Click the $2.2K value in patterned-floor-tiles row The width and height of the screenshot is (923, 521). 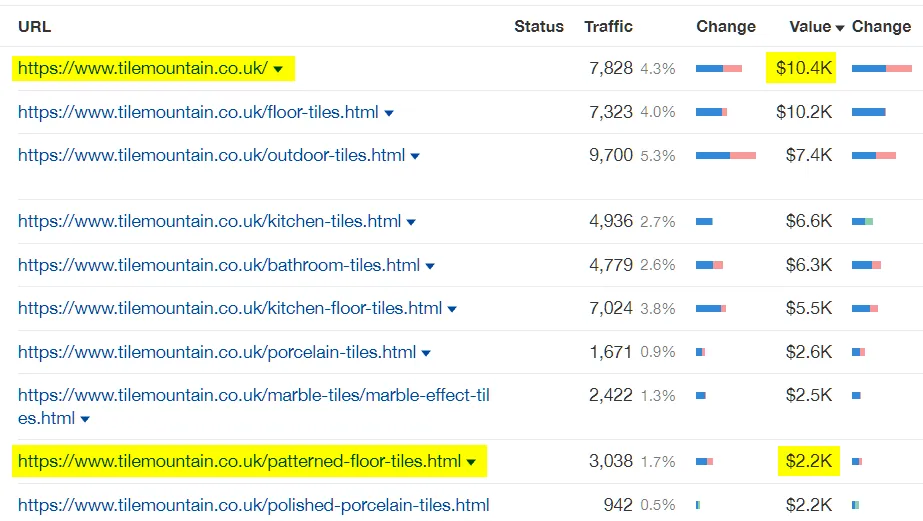tap(809, 461)
